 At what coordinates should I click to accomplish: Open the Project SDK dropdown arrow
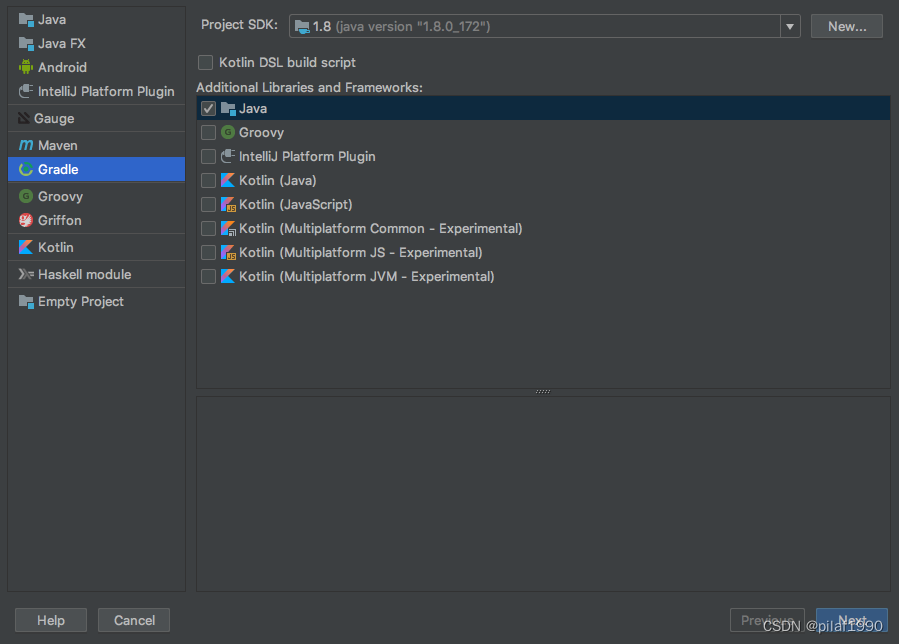789,26
